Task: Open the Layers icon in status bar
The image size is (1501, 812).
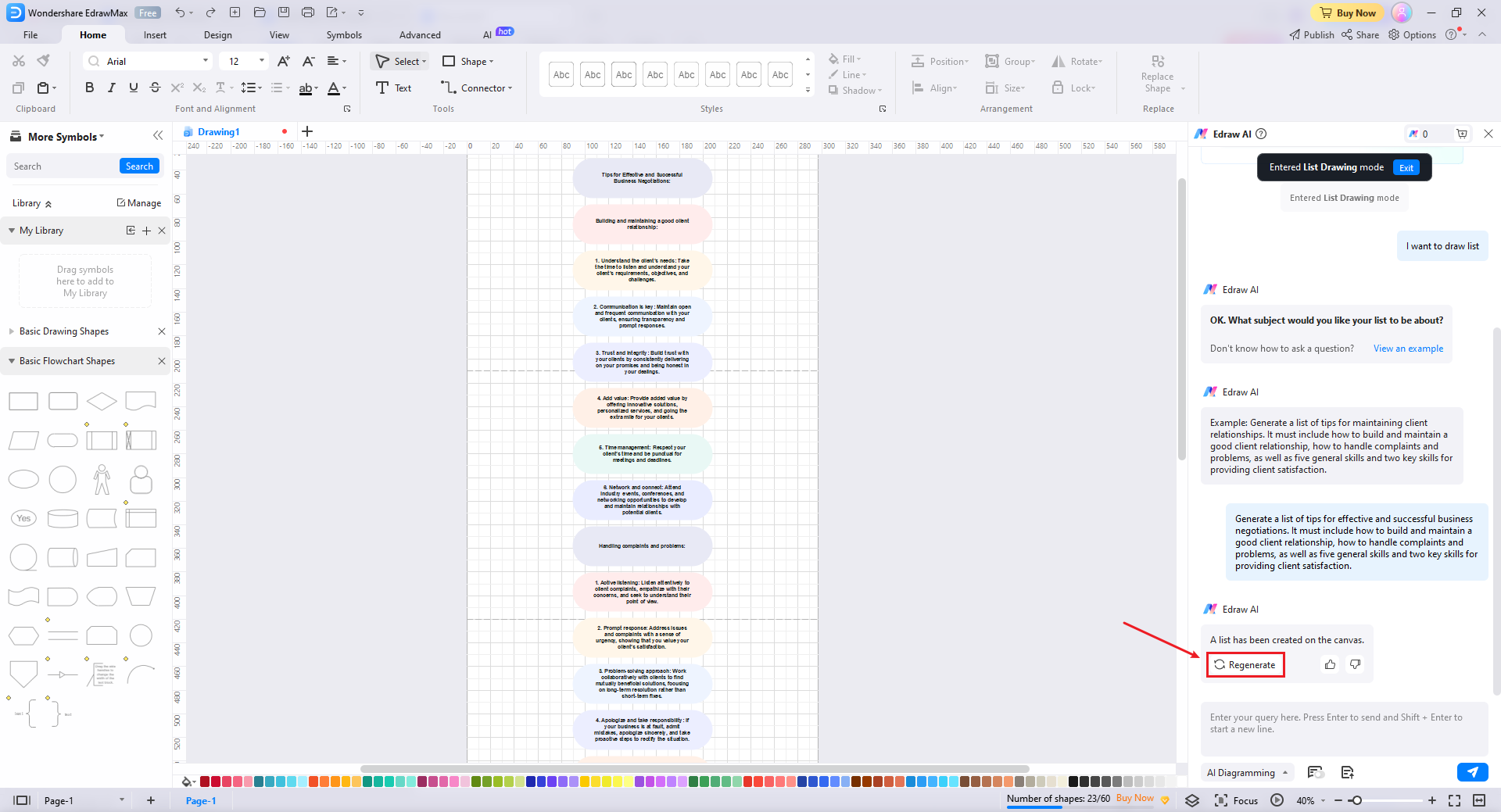Action: 1192,800
